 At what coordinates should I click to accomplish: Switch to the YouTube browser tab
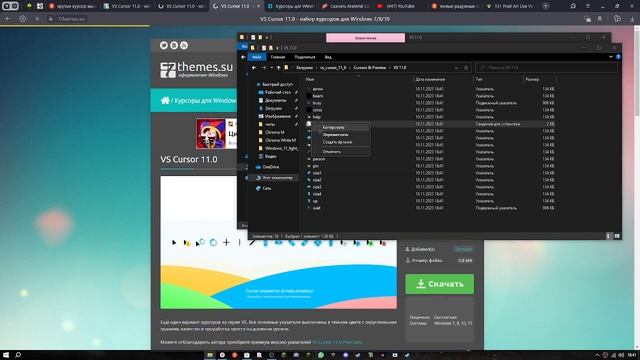point(399,6)
